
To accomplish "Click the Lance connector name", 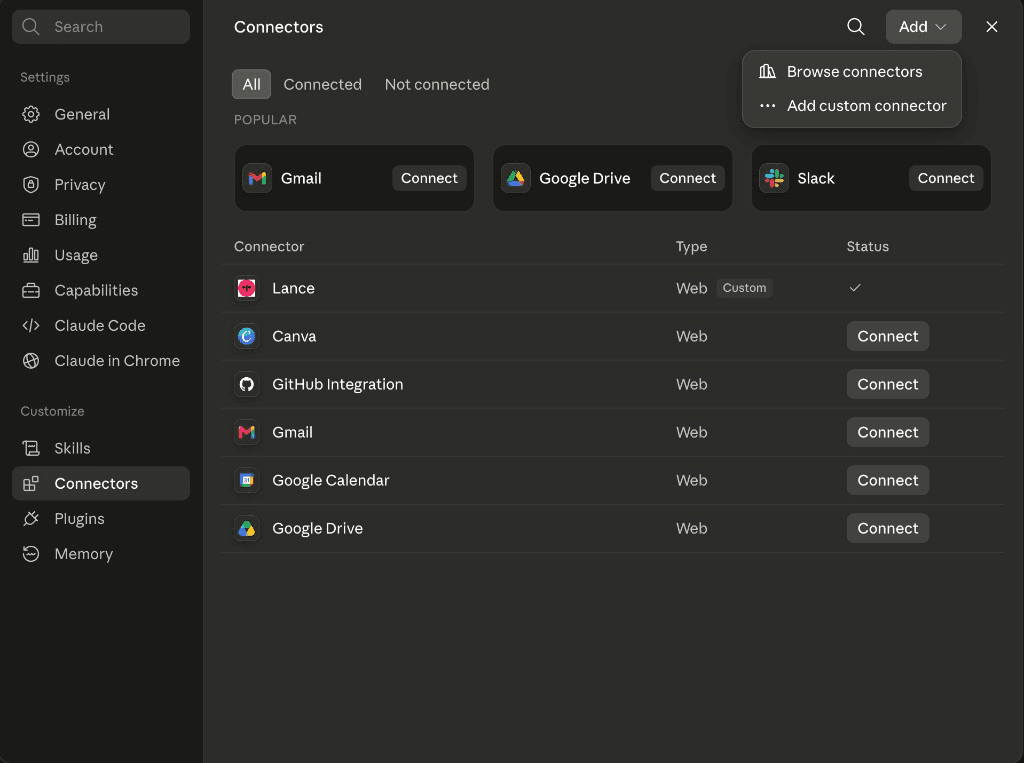I will tap(293, 288).
